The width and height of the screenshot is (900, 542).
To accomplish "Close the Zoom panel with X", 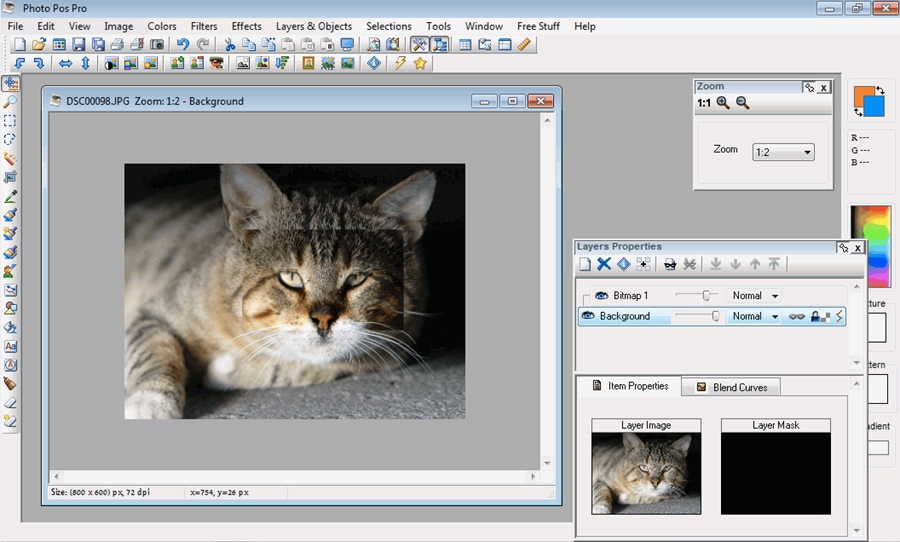I will (824, 88).
